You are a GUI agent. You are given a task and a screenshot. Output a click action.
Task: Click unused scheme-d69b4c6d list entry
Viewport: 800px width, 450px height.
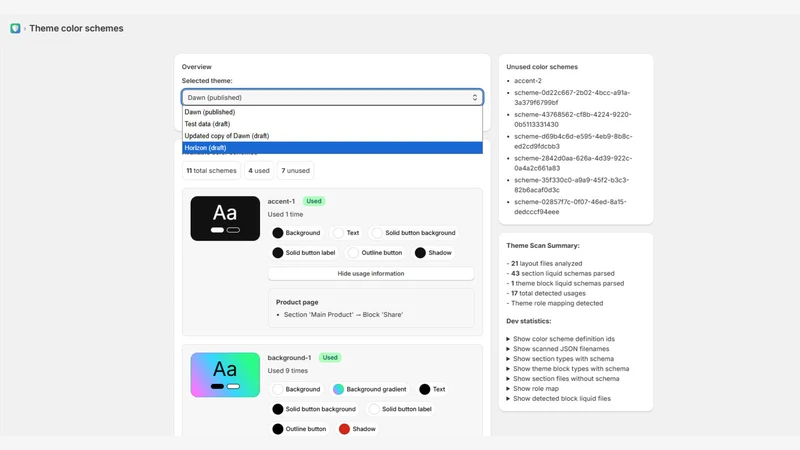[573, 141]
